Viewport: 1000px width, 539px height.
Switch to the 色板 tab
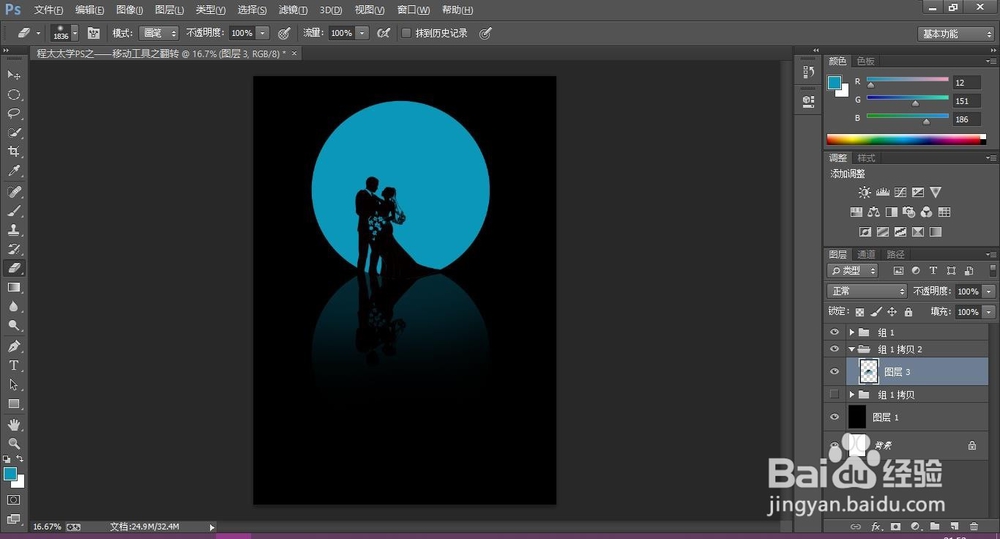(865, 61)
